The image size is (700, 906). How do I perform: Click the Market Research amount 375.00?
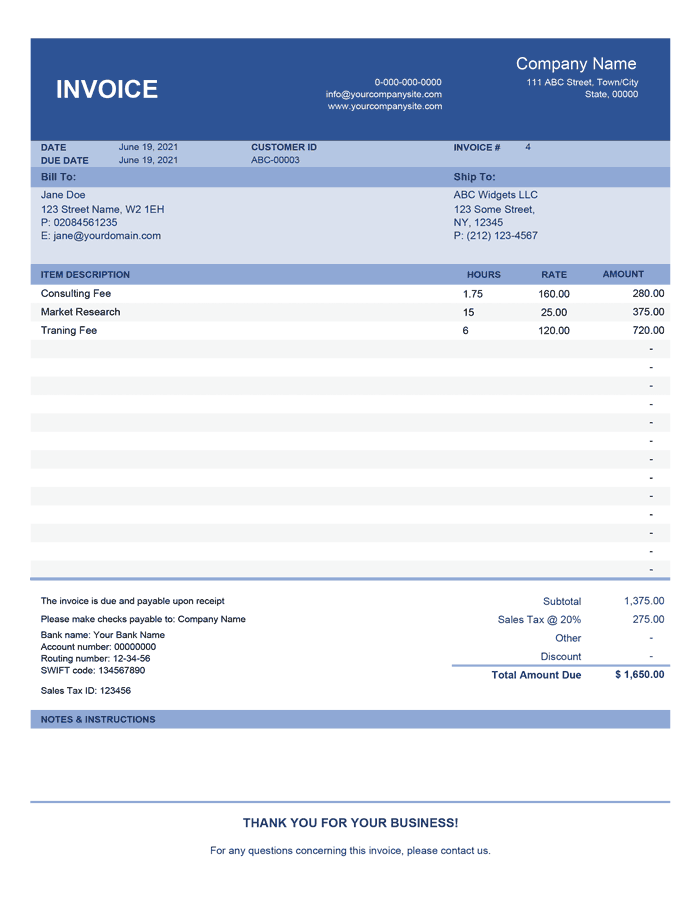pyautogui.click(x=648, y=312)
